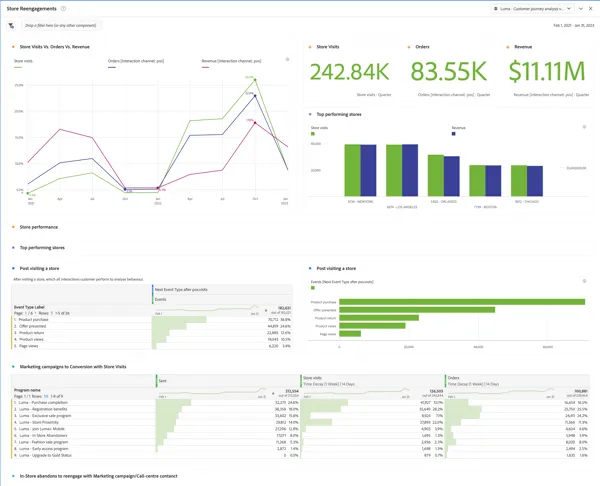Click the green Store visits legend square in bar chart
Viewport: 600px width, 486px height.
tap(313, 134)
